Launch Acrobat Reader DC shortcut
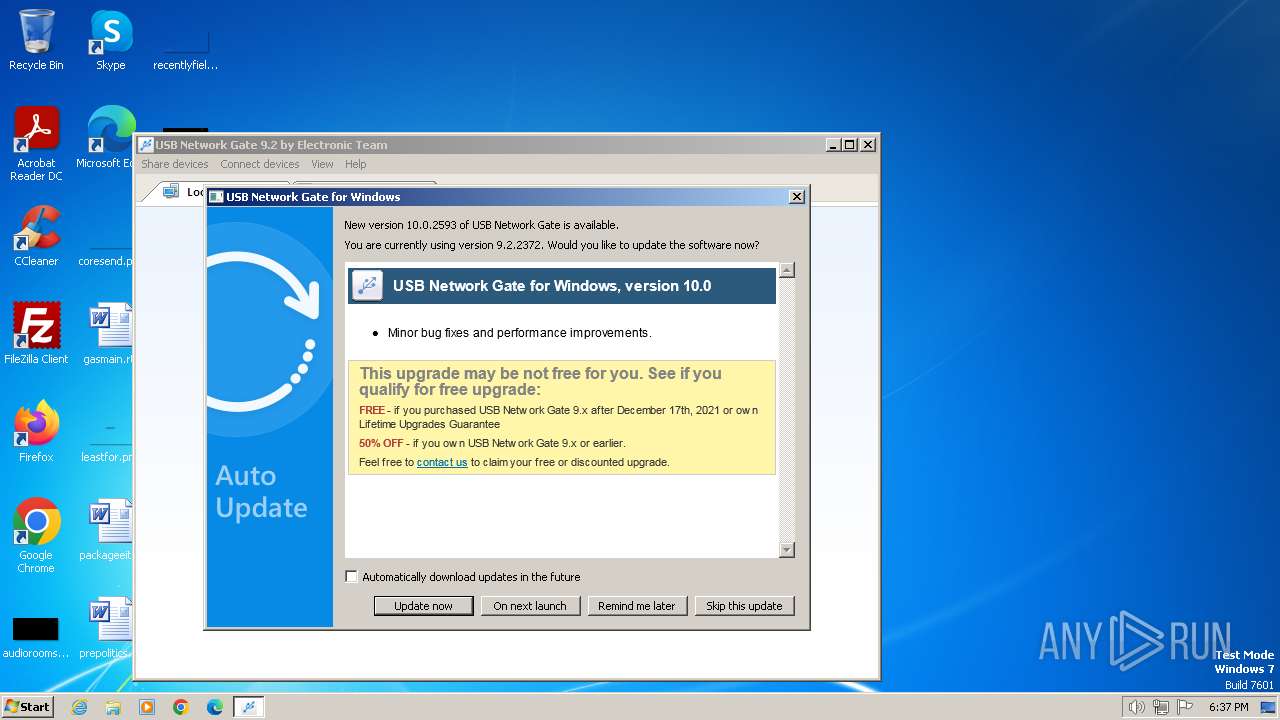Screen dimensions: 1280x720 tap(36, 144)
